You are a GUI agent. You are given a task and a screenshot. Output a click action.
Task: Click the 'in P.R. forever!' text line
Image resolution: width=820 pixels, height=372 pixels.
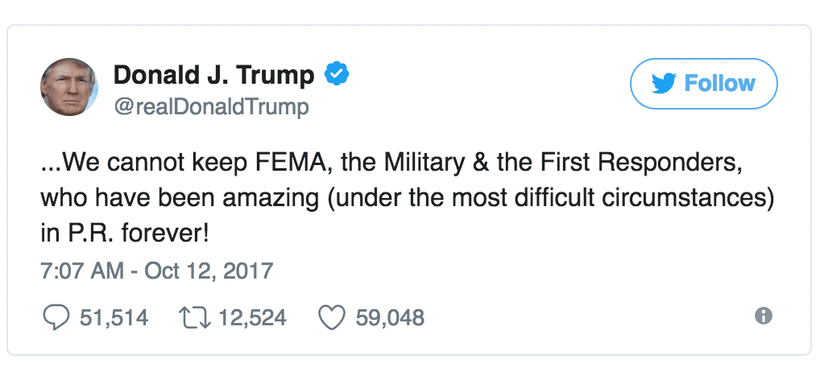coord(125,233)
